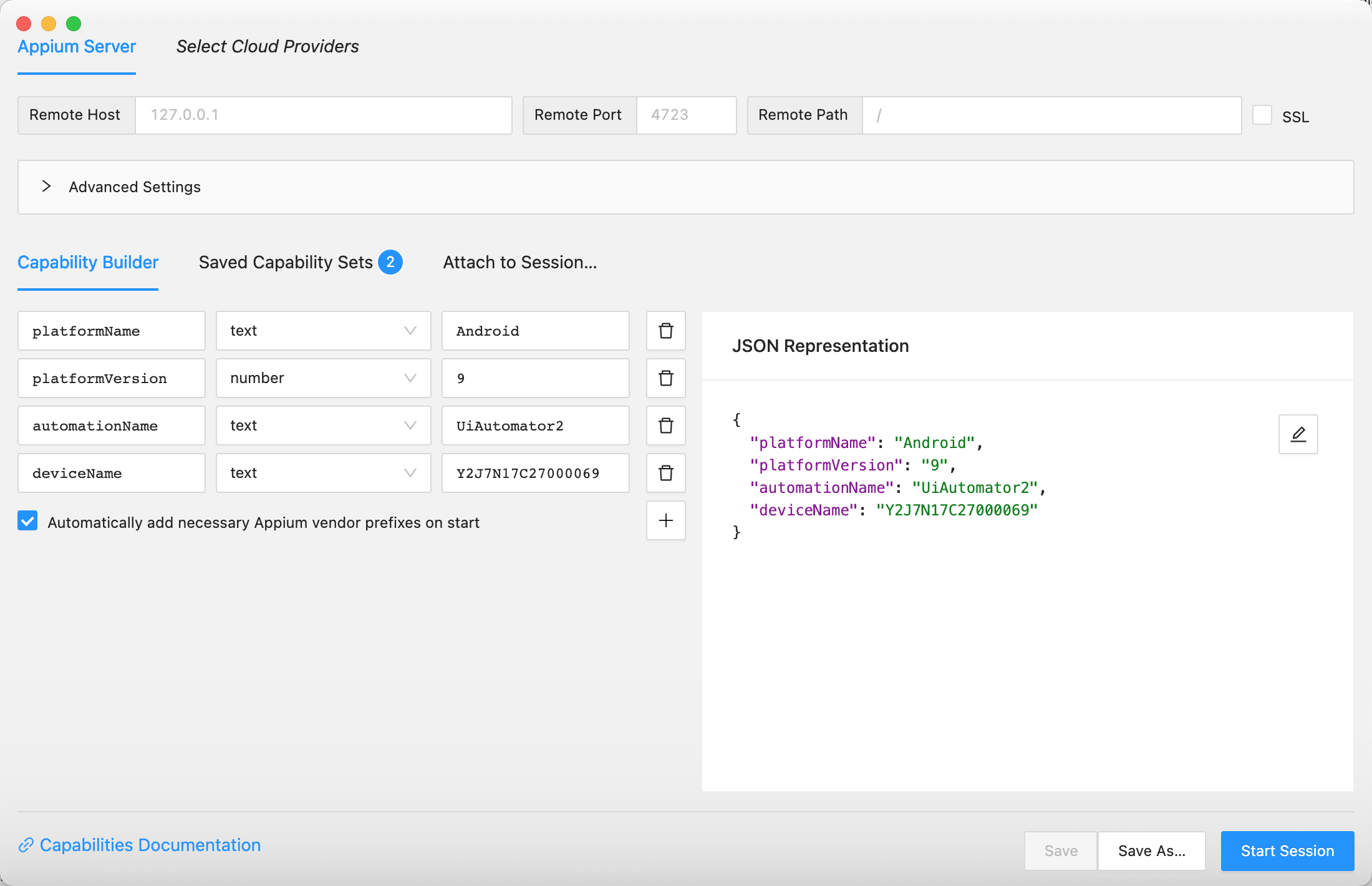Expand the Advanced Settings section
Screen dimensions: 1372x886
click(x=46, y=187)
